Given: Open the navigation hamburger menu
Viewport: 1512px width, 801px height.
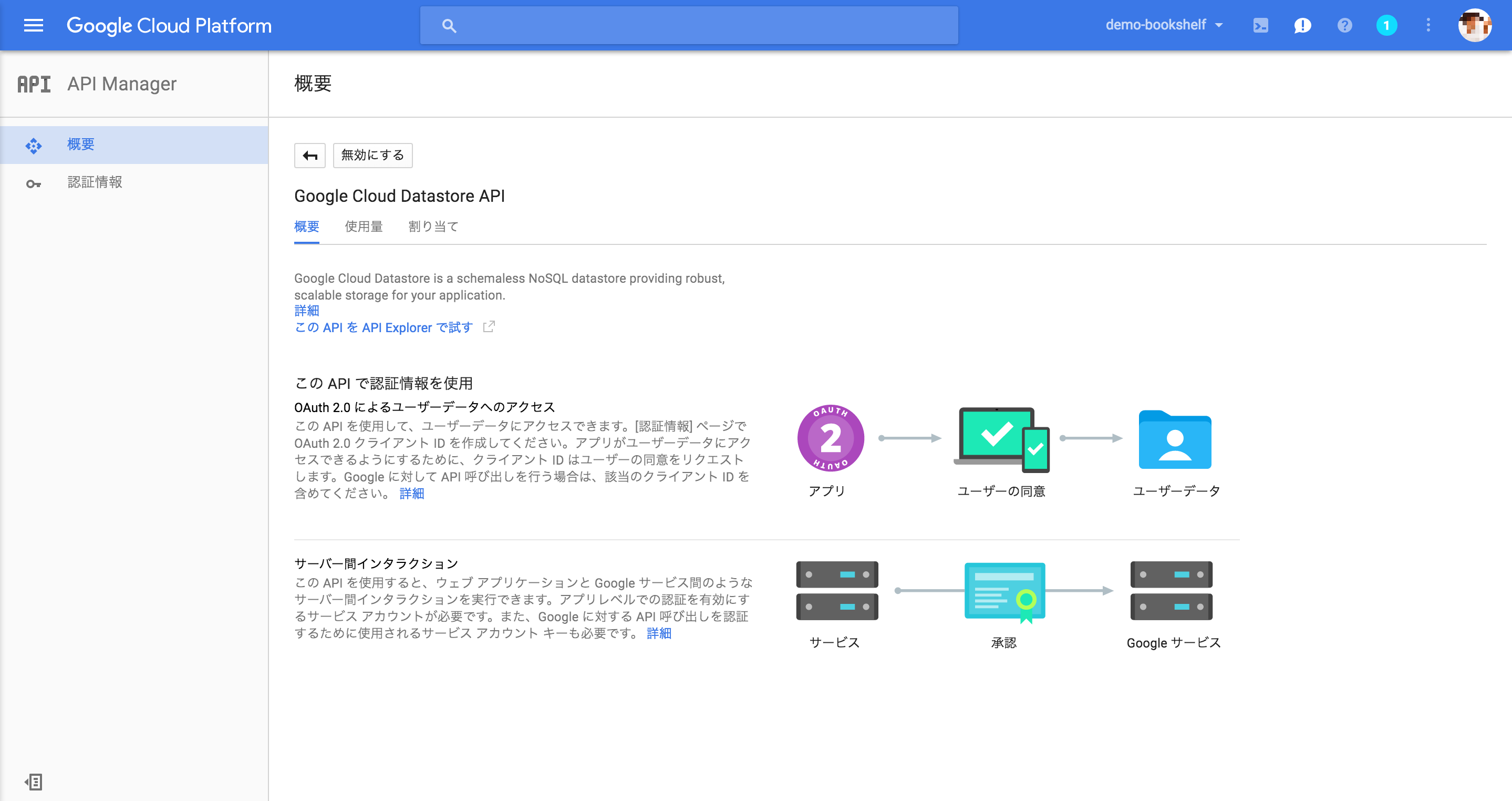Looking at the screenshot, I should tap(34, 25).
